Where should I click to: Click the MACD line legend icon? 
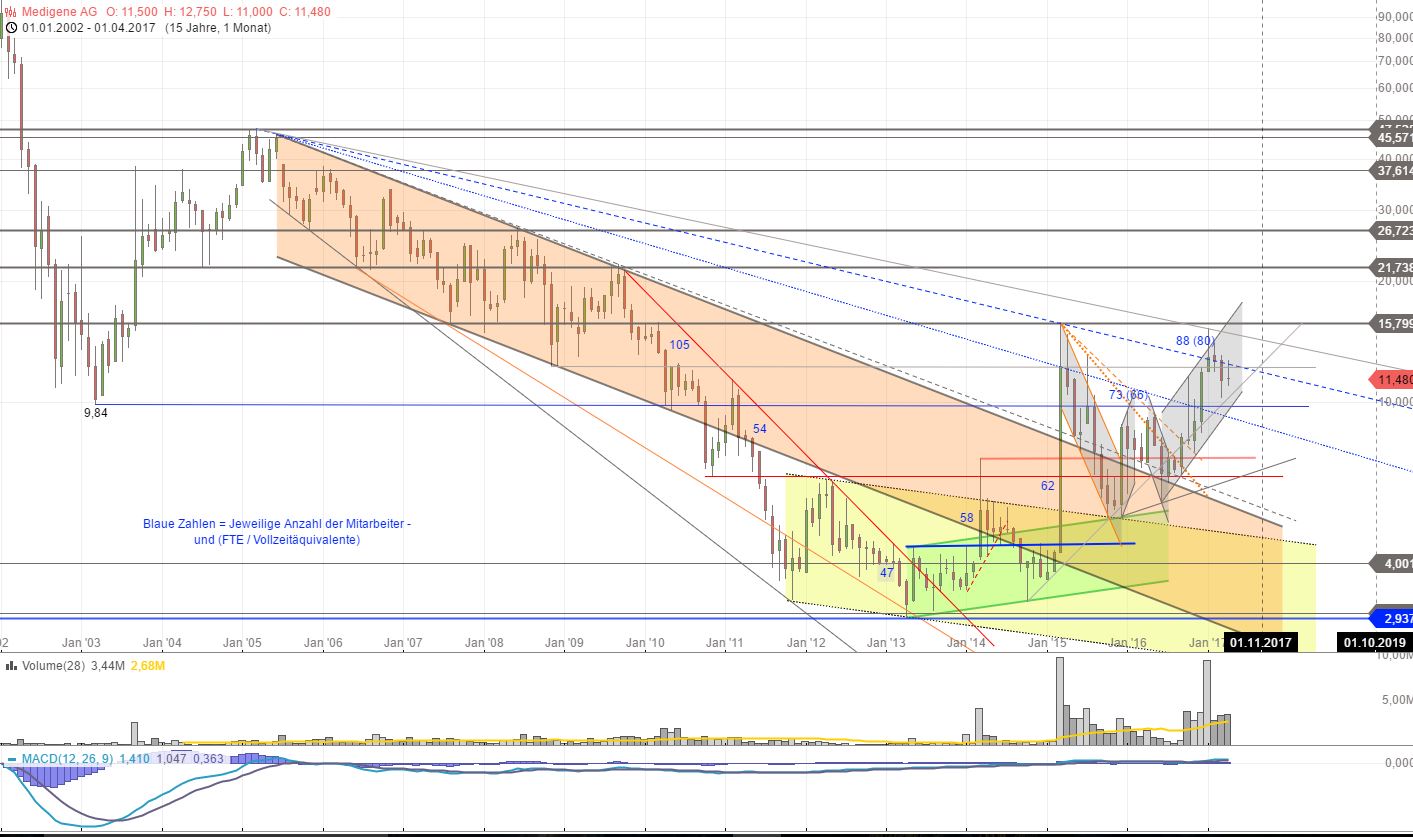click(x=10, y=760)
